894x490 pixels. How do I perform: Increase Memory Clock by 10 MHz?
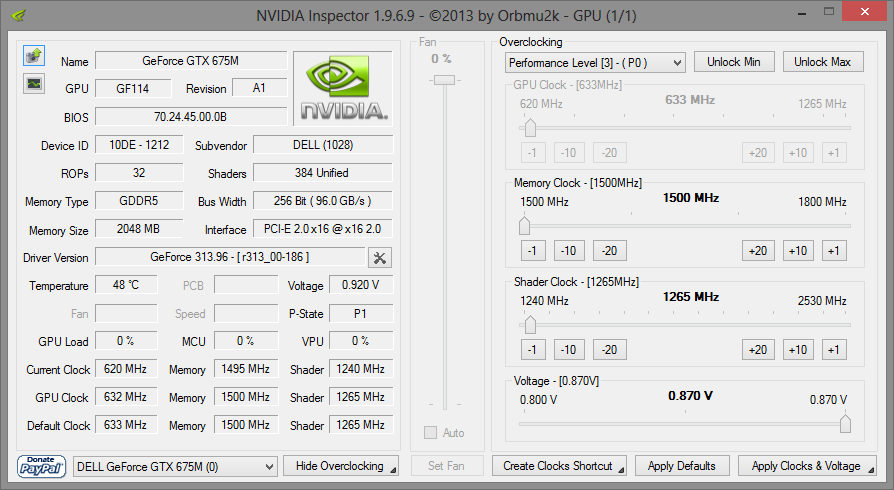pos(798,250)
